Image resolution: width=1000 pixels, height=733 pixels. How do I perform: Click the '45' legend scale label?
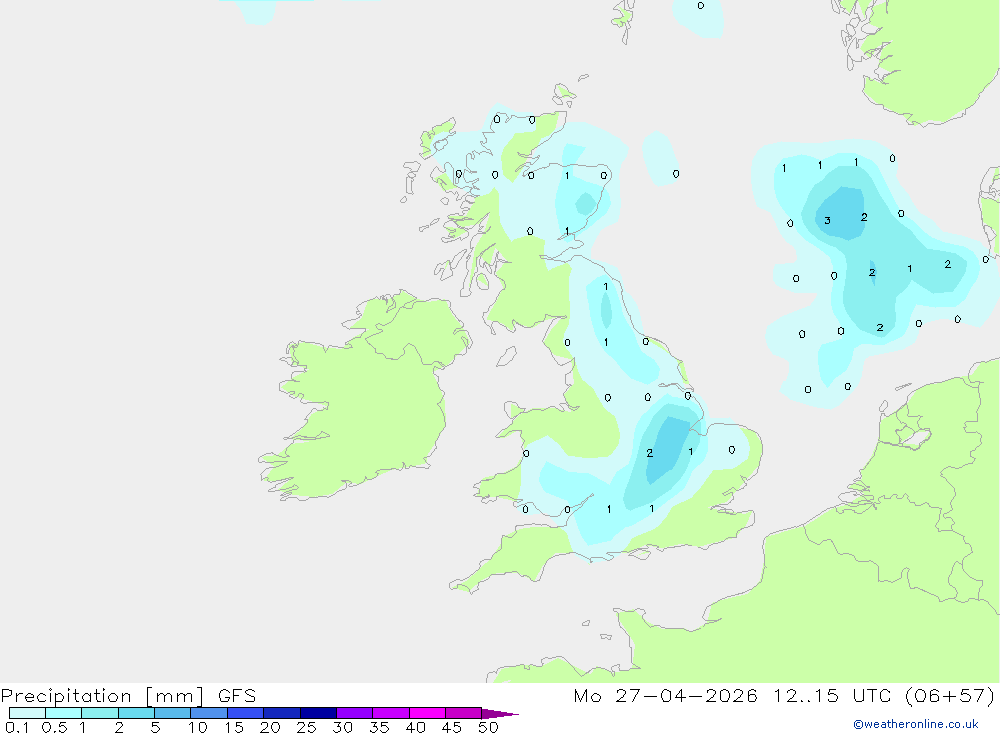pos(452,727)
